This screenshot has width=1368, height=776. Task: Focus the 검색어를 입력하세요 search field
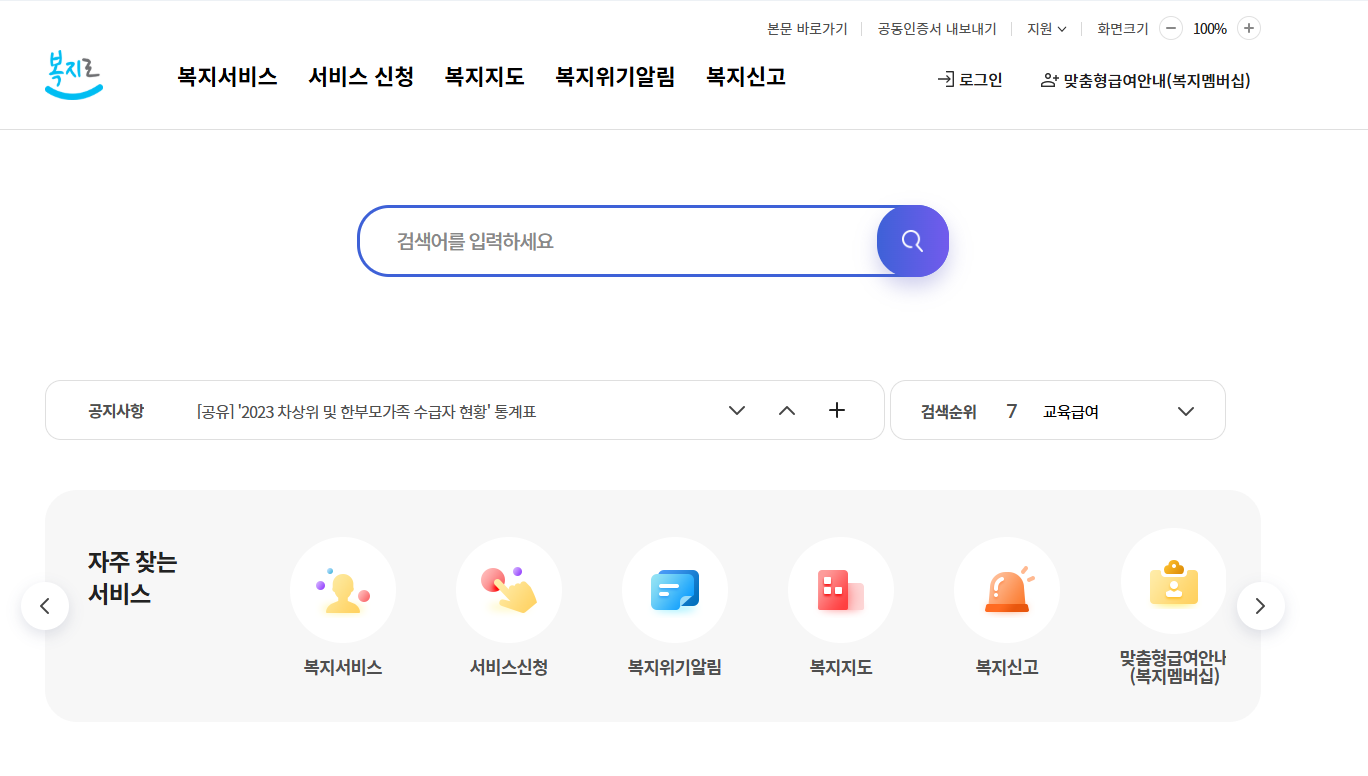pos(618,241)
